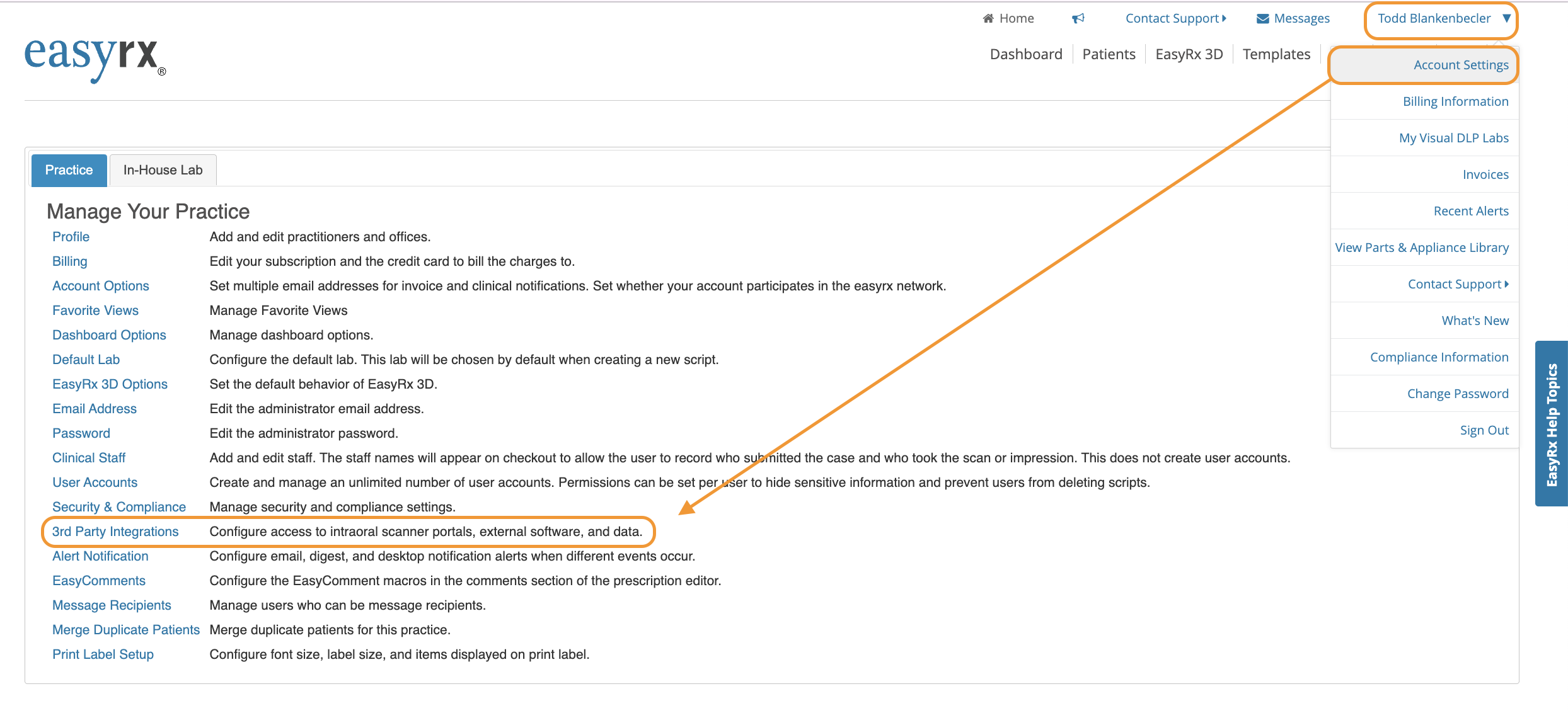Expand Contact Support in the top bar

1176,18
